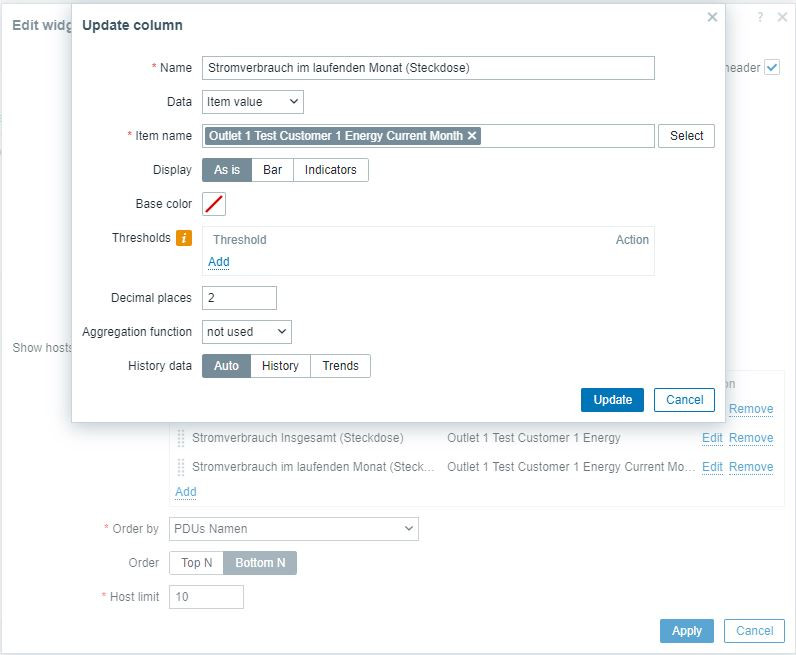This screenshot has height=655, width=796.
Task: Expand the Aggregation function dropdown
Action: [x=246, y=332]
